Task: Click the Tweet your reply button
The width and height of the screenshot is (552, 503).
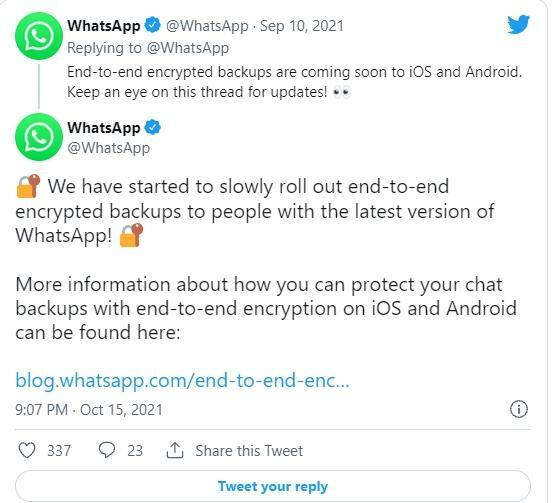Action: click(x=273, y=486)
